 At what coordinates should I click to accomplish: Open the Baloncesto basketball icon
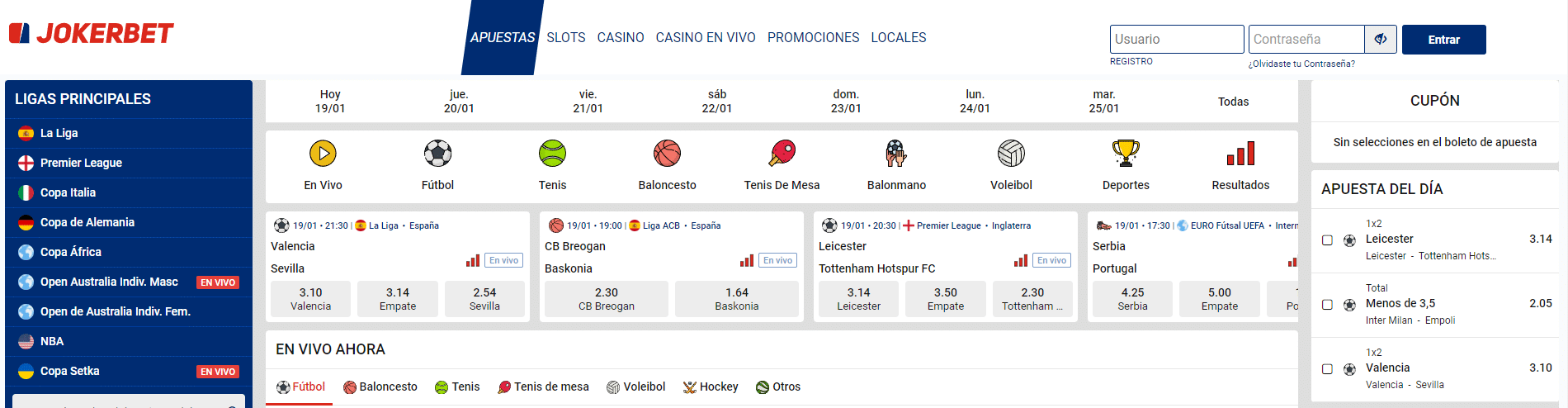point(667,154)
